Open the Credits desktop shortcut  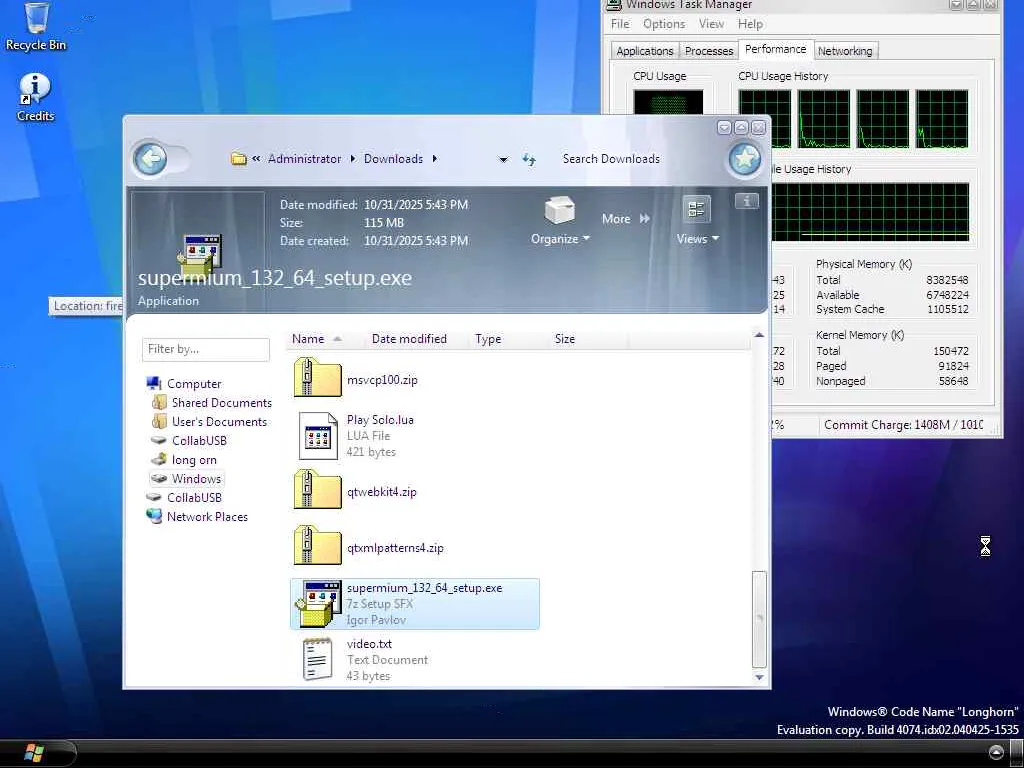(35, 98)
